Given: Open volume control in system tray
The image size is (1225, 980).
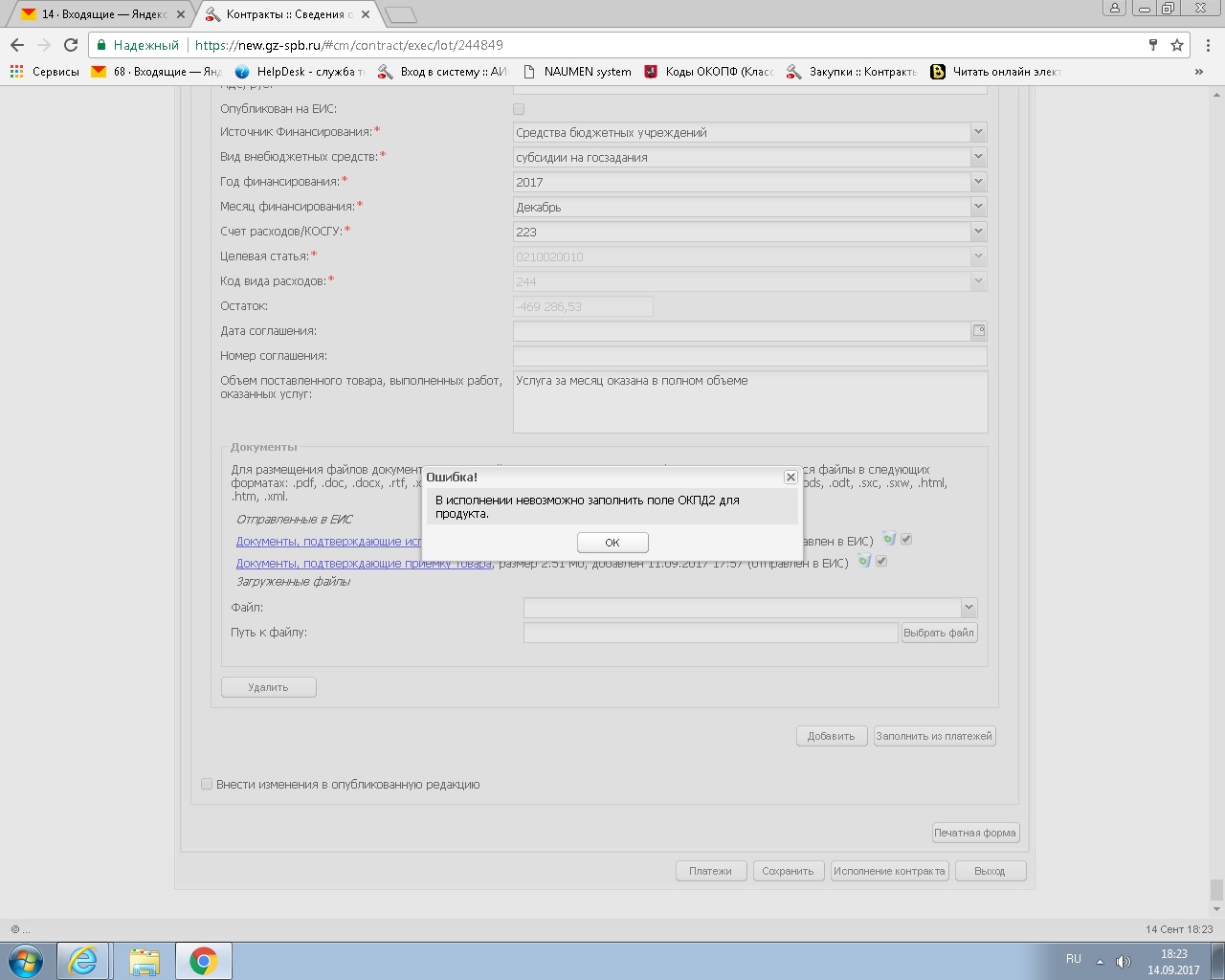Looking at the screenshot, I should pyautogui.click(x=1124, y=961).
